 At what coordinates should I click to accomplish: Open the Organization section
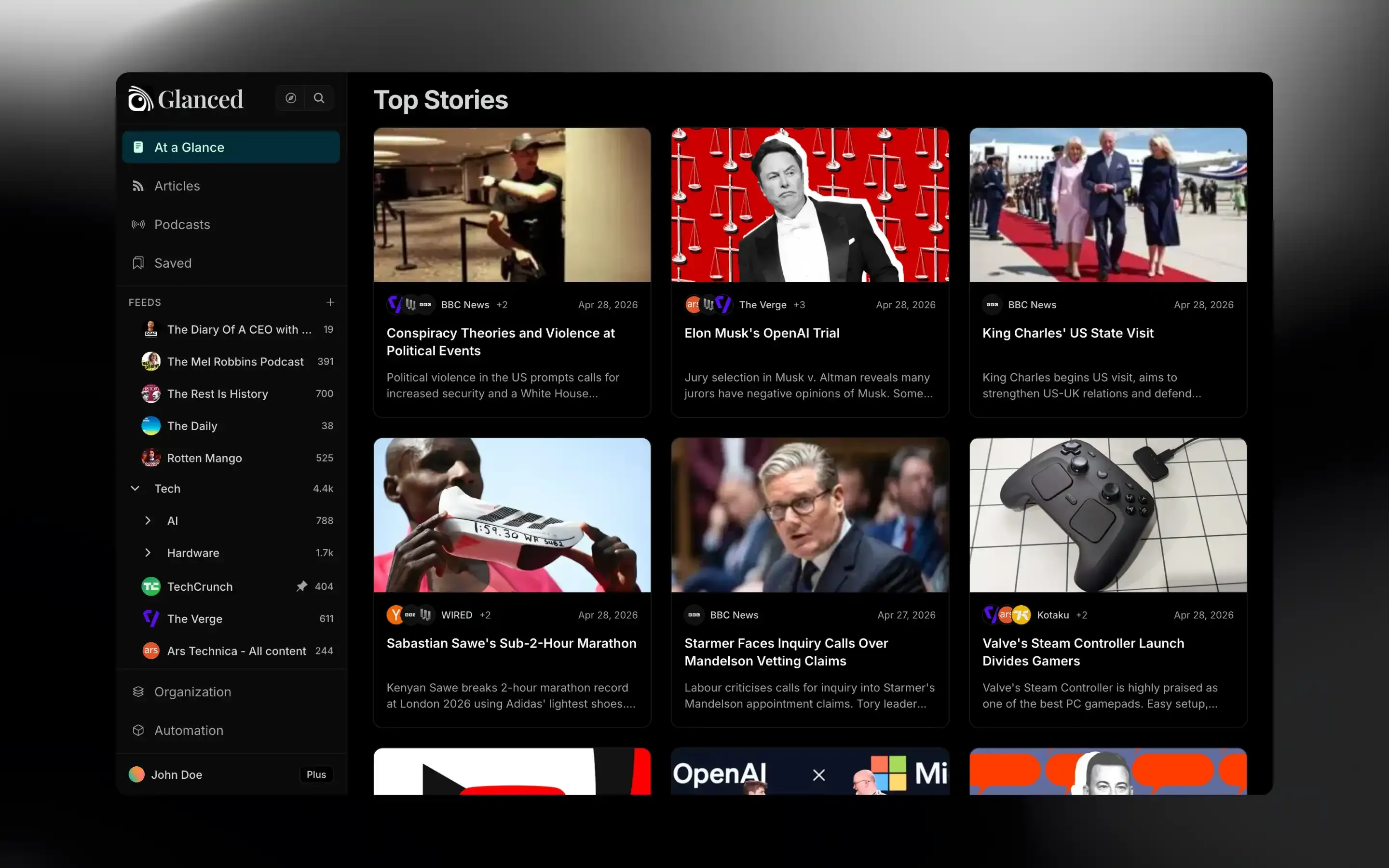(x=231, y=692)
